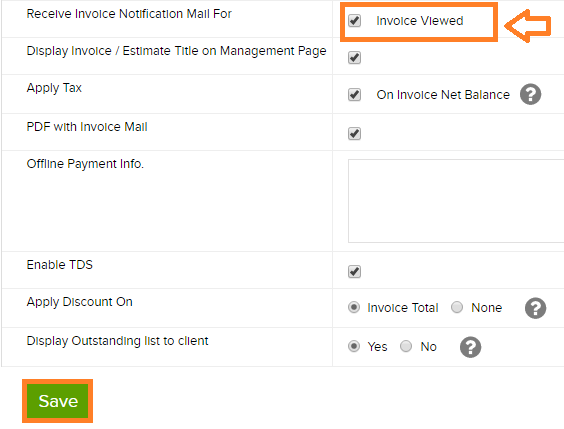Choose None for Apply Discount On
Image resolution: width=564 pixels, height=429 pixels.
pyautogui.click(x=457, y=307)
